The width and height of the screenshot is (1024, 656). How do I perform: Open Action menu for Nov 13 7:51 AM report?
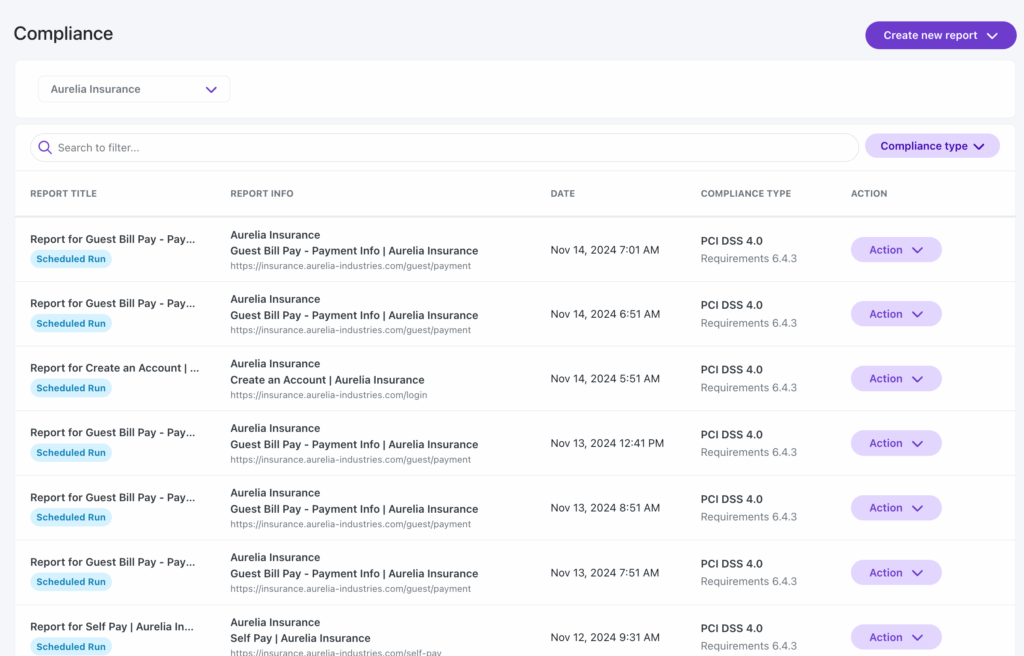click(895, 572)
